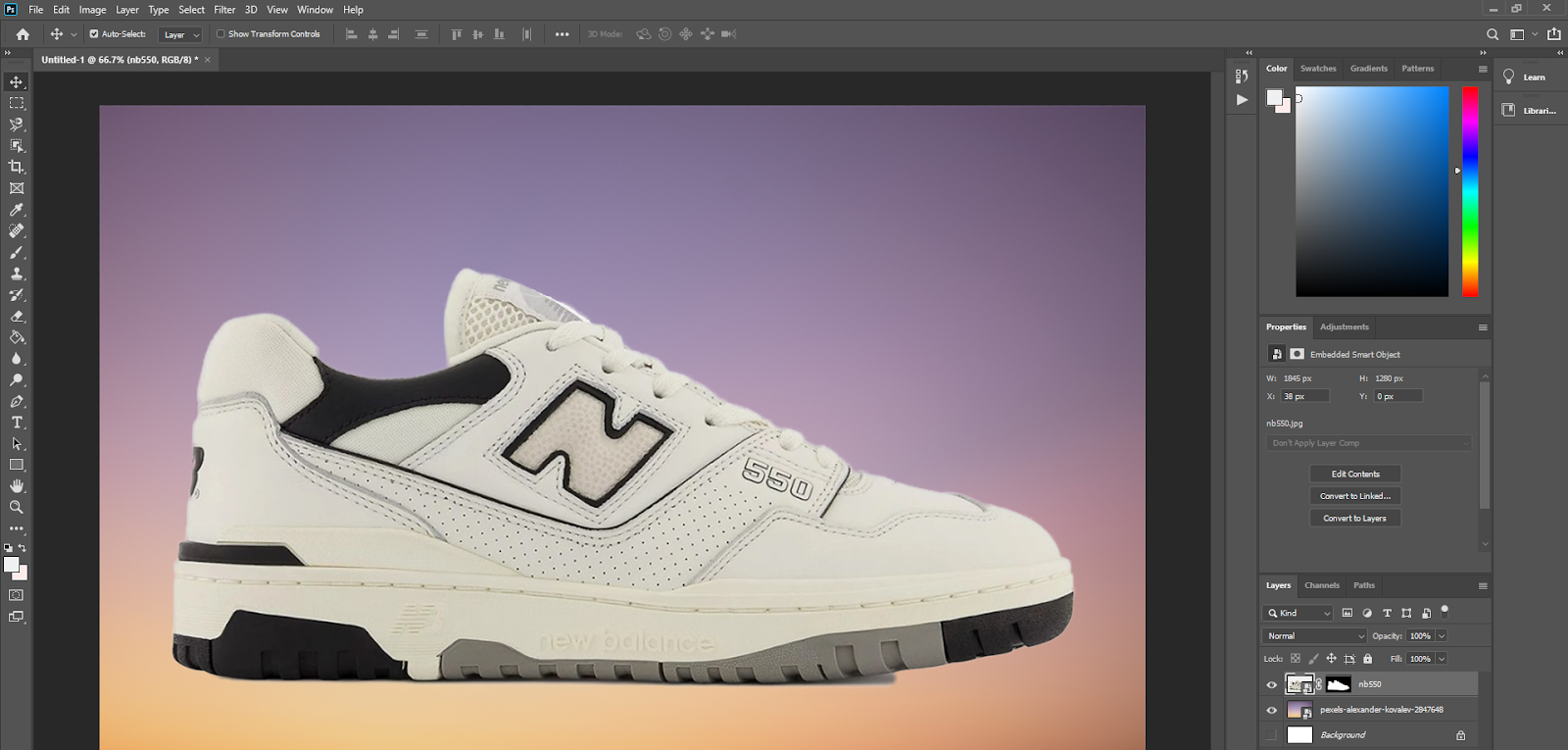This screenshot has width=1568, height=750.
Task: Open the Filter menu
Action: tap(224, 10)
